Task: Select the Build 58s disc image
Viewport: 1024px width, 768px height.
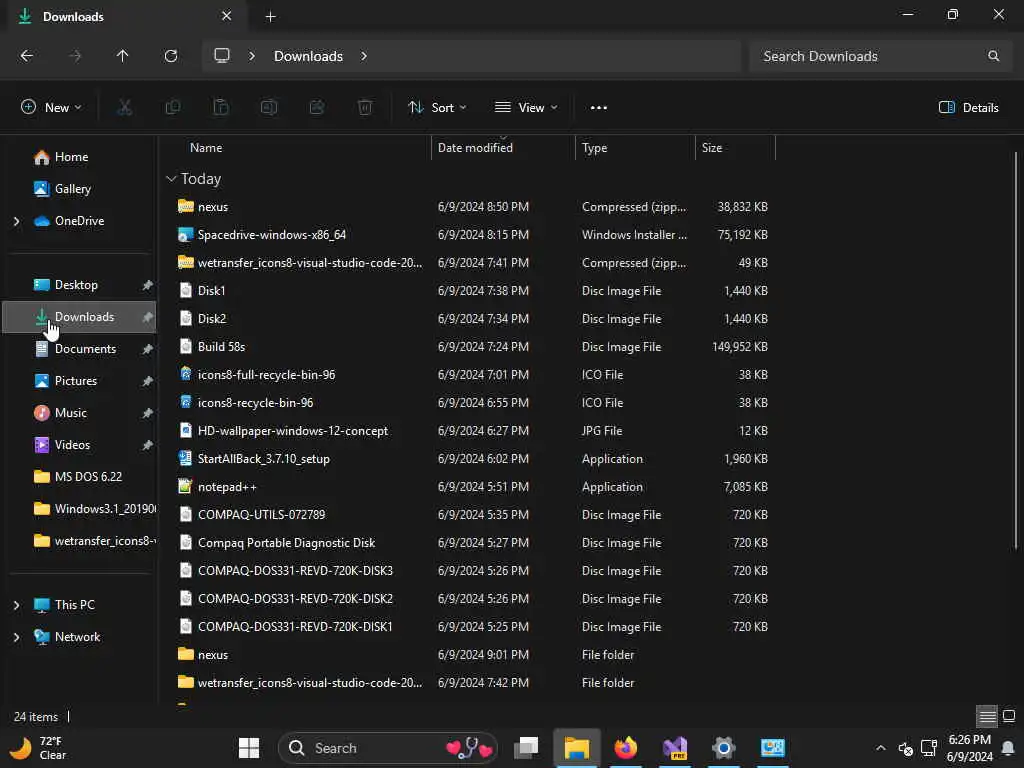Action: pyautogui.click(x=221, y=347)
